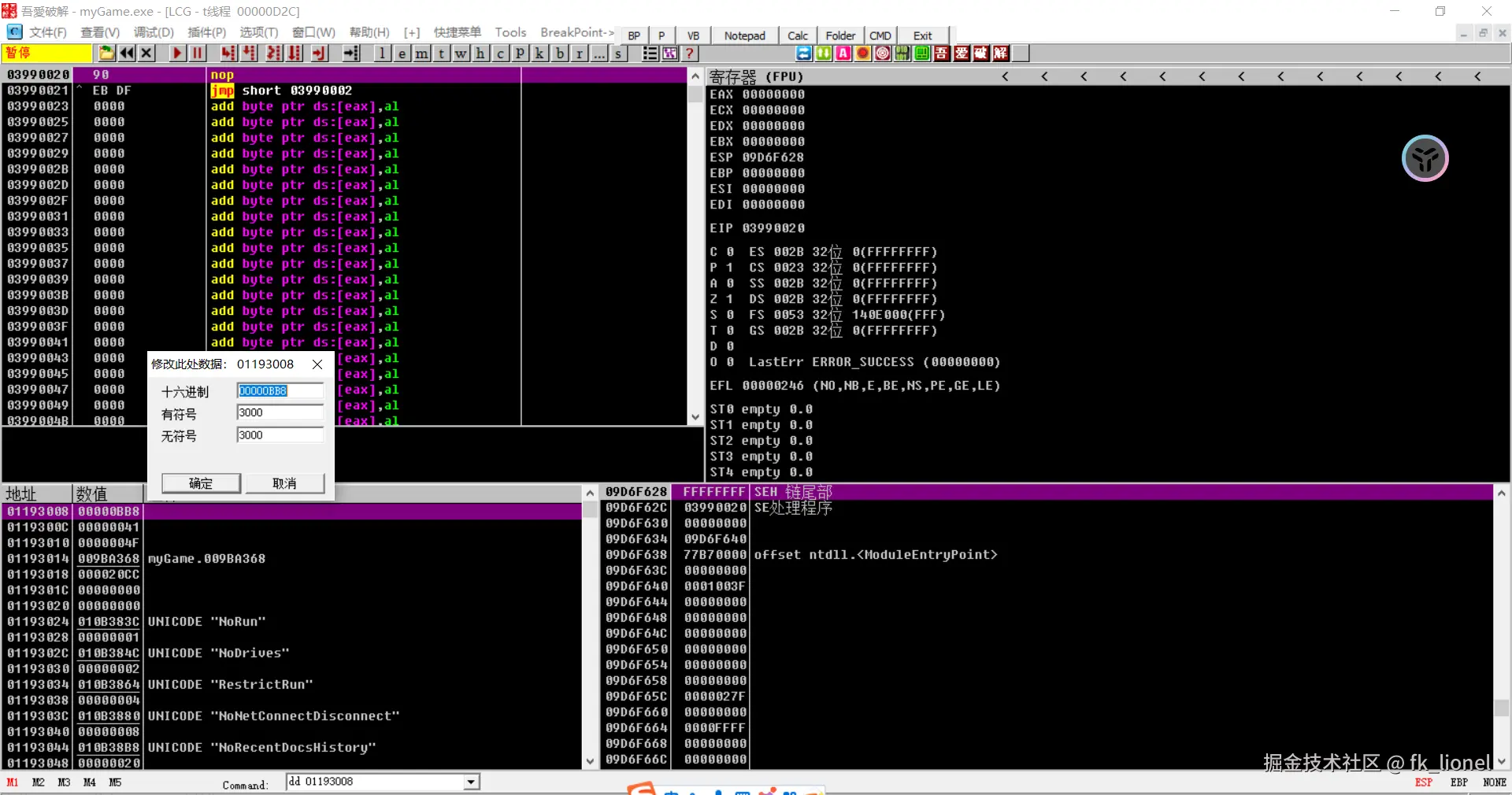1512x795 pixels.
Task: Open the 调试(D) menu
Action: tap(154, 32)
